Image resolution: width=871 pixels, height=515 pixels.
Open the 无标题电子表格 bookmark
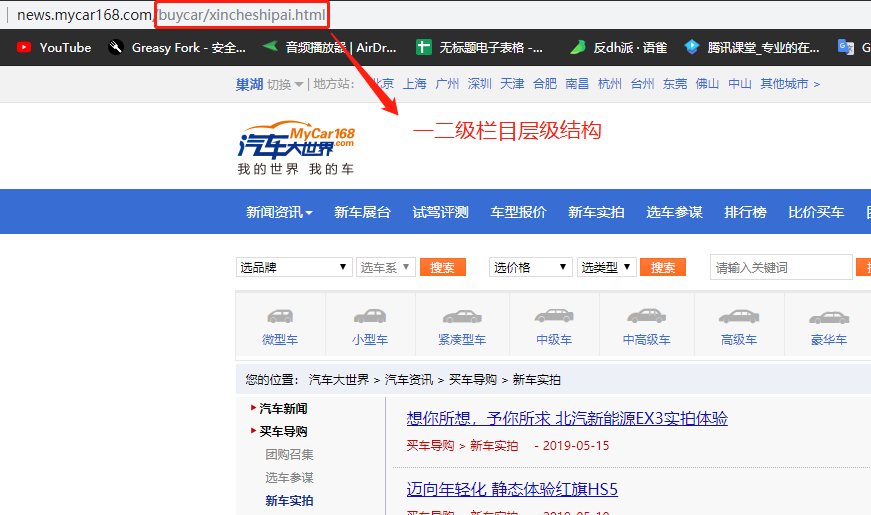point(479,48)
